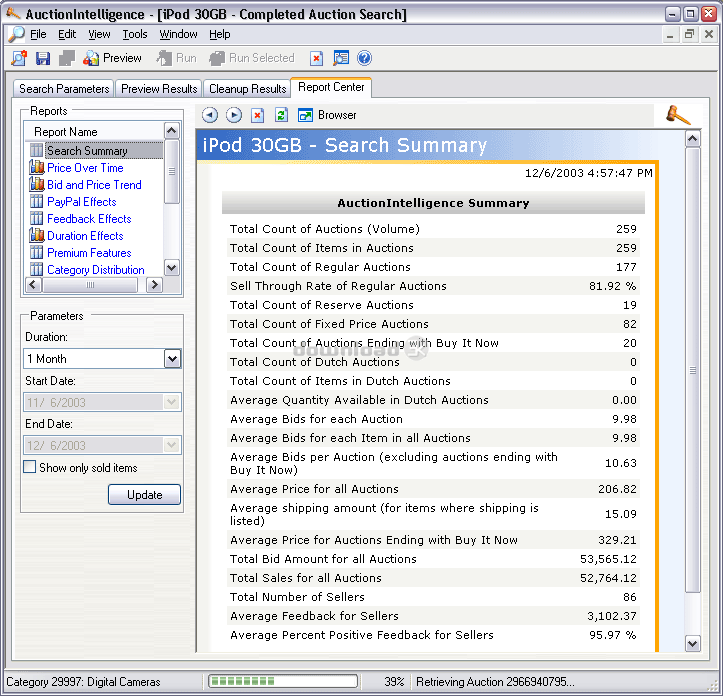
Task: Click the auction gavel logo icon
Action: (x=678, y=114)
